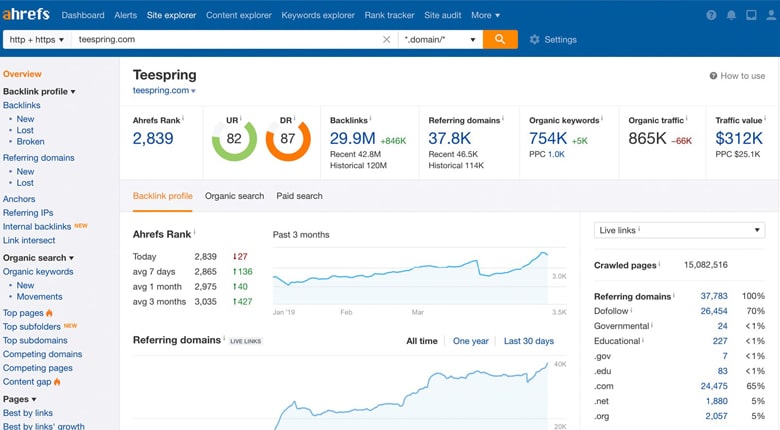
Task: Open the notifications bell icon
Action: 731,15
